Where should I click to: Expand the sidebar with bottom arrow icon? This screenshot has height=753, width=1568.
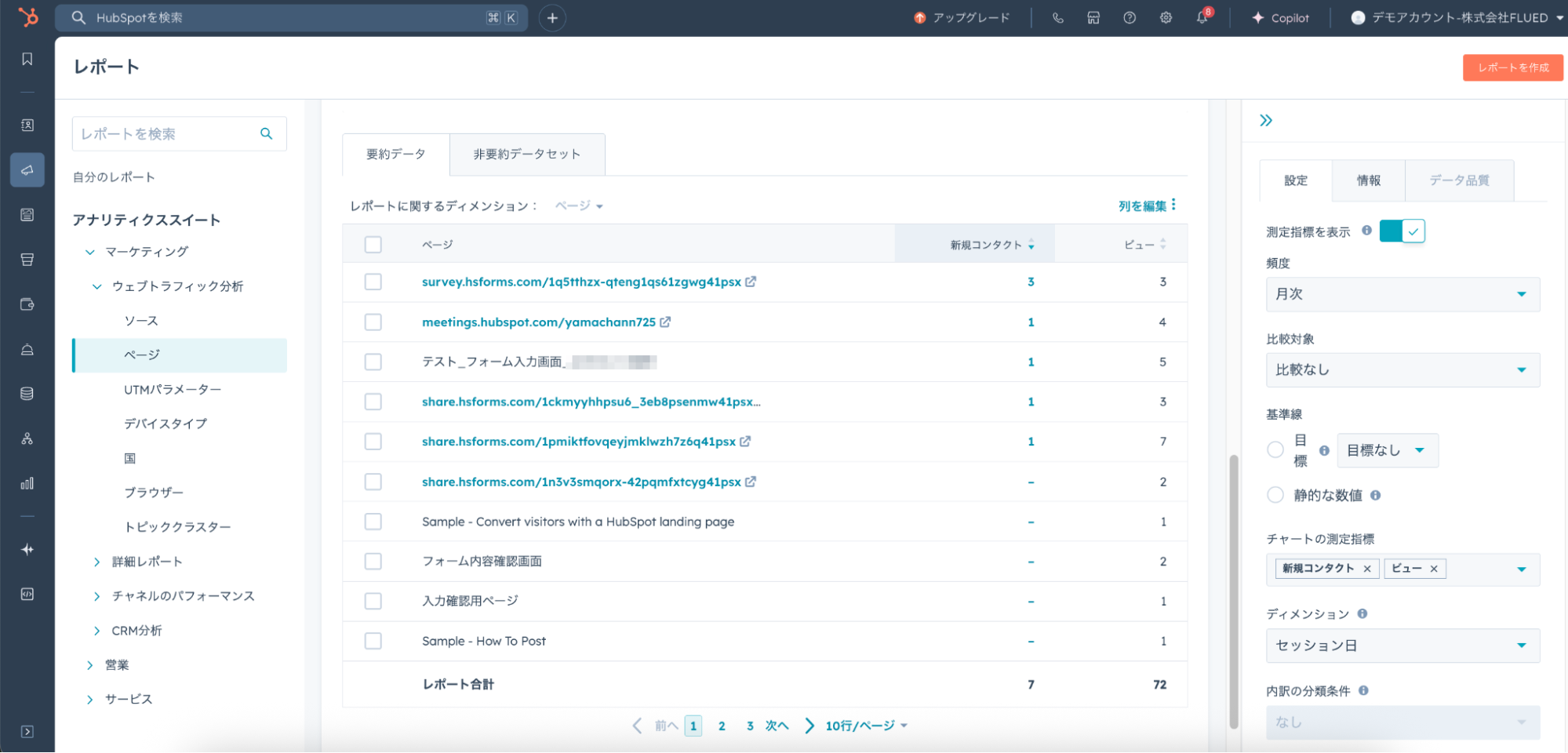coord(27,732)
